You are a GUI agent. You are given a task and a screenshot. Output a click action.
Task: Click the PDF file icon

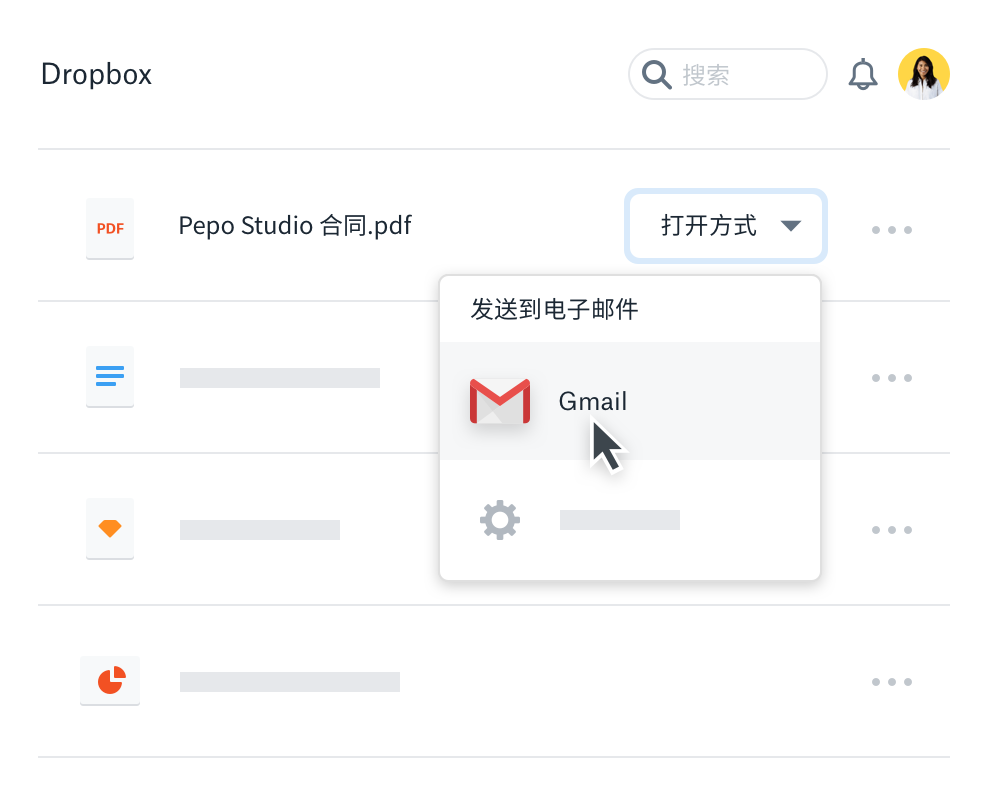tap(110, 228)
